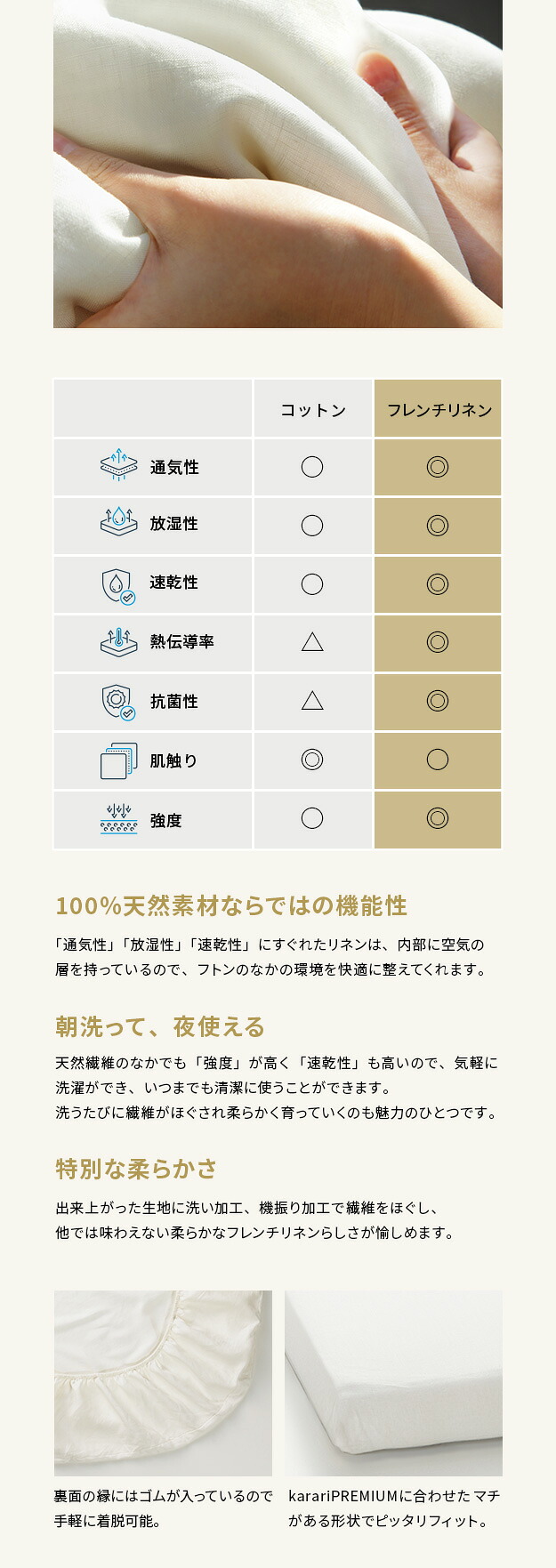This screenshot has width=556, height=1568.
Task: Click the heading 100%天然素材ならではの機能性
Action: [231, 906]
